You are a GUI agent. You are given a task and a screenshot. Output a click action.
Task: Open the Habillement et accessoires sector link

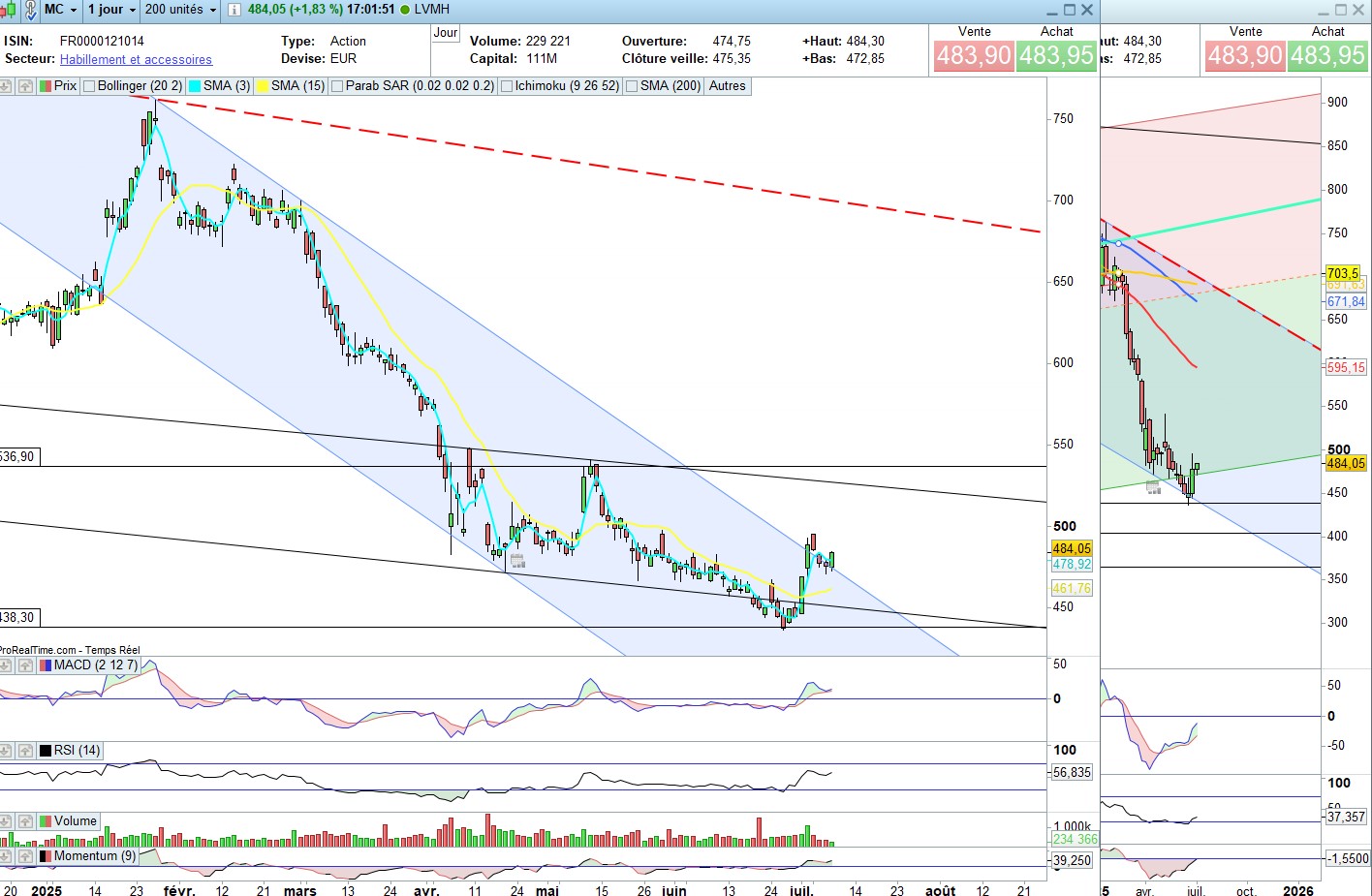click(x=136, y=59)
